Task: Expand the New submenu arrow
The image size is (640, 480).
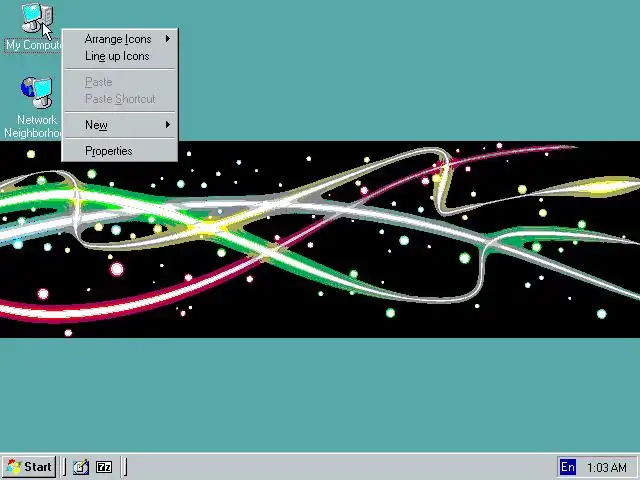Action: coord(168,124)
